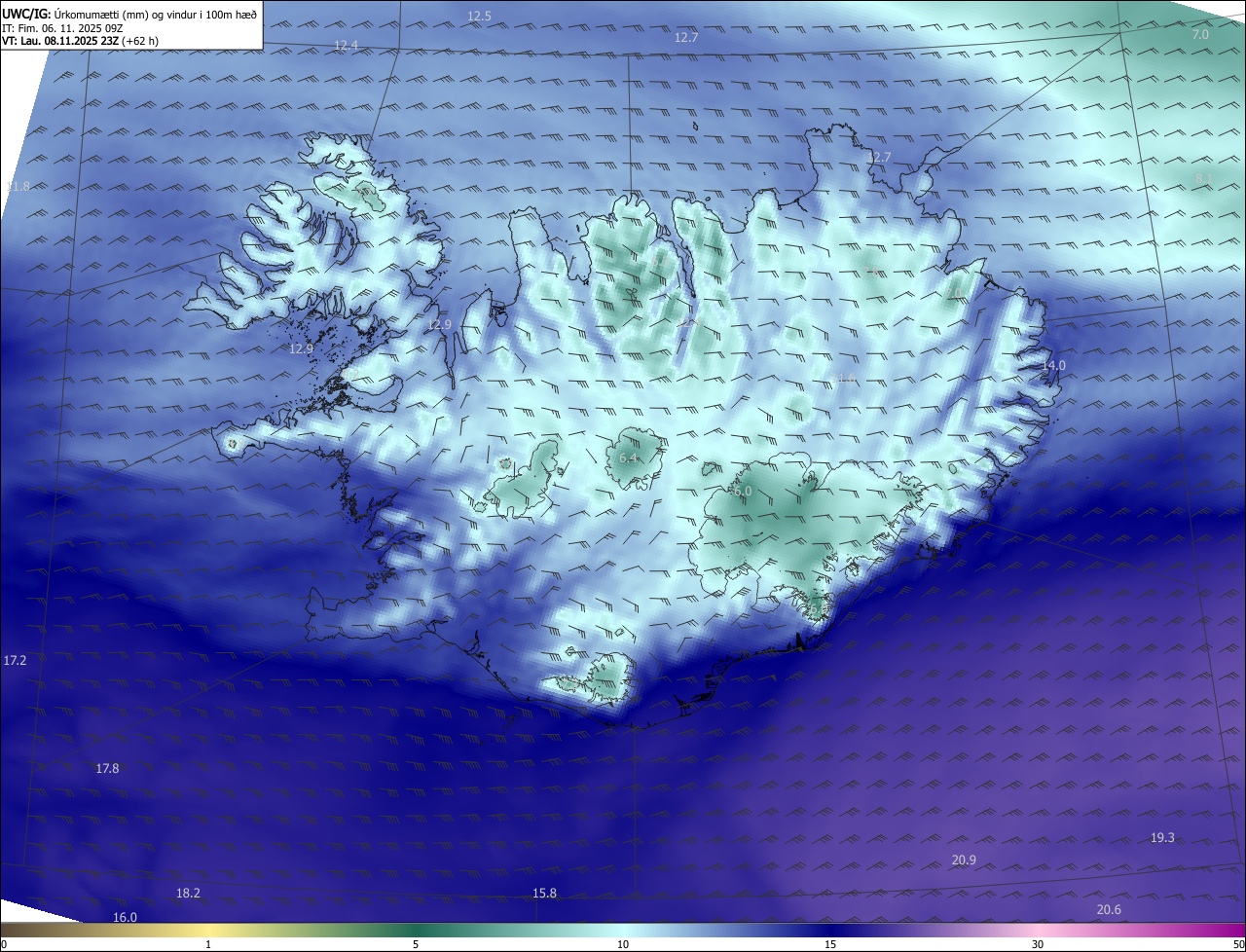This screenshot has width=1246, height=952.
Task: Click the 14.0 value label near the east coast
Action: pos(1053,365)
